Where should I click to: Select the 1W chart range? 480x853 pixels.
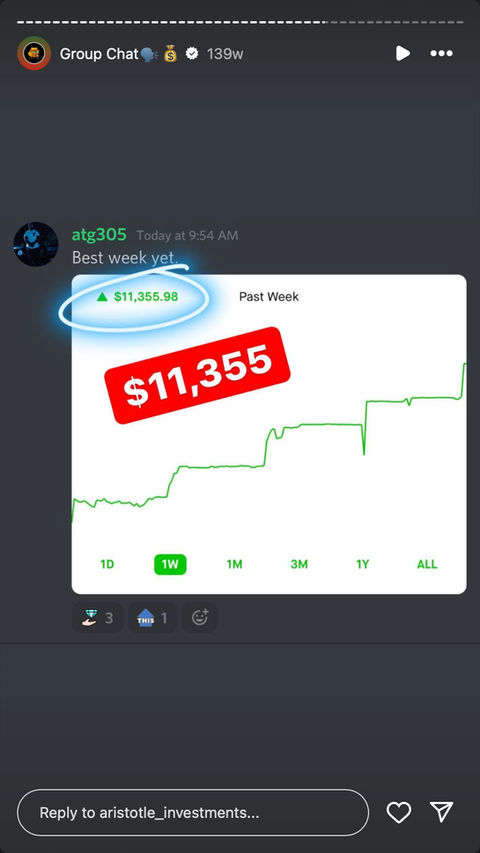tap(170, 564)
